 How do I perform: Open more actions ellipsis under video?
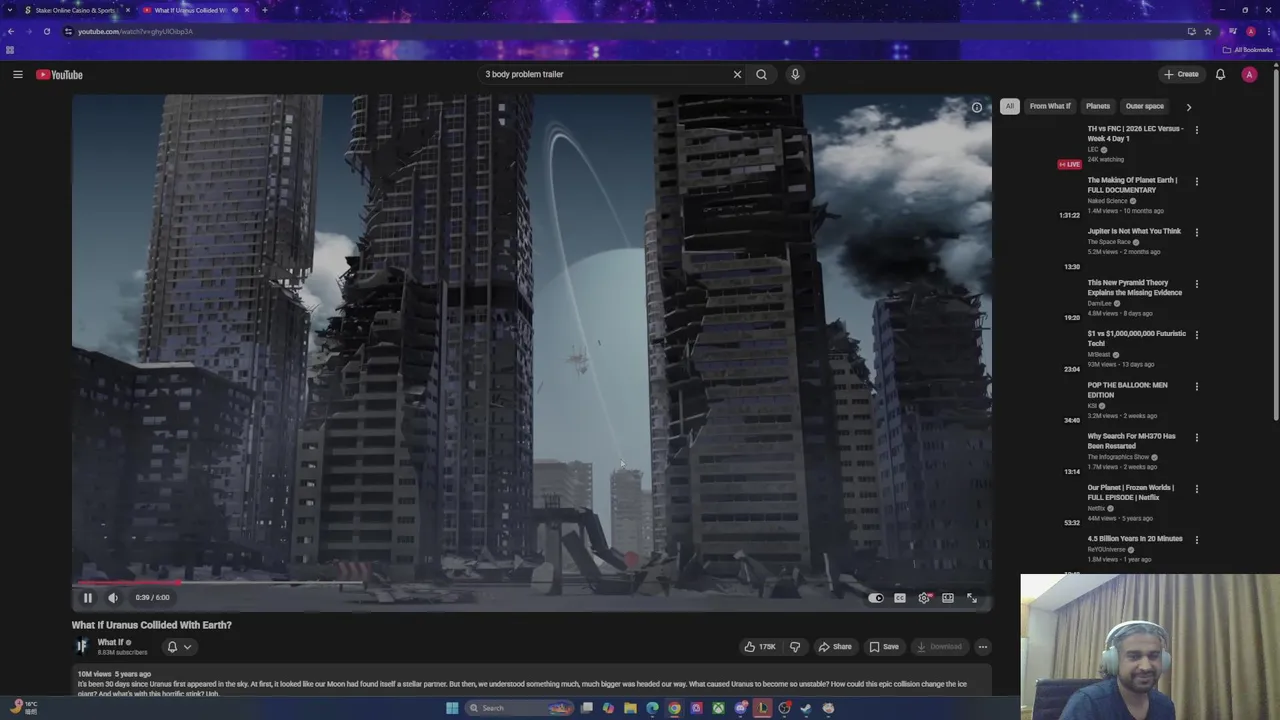pos(983,647)
